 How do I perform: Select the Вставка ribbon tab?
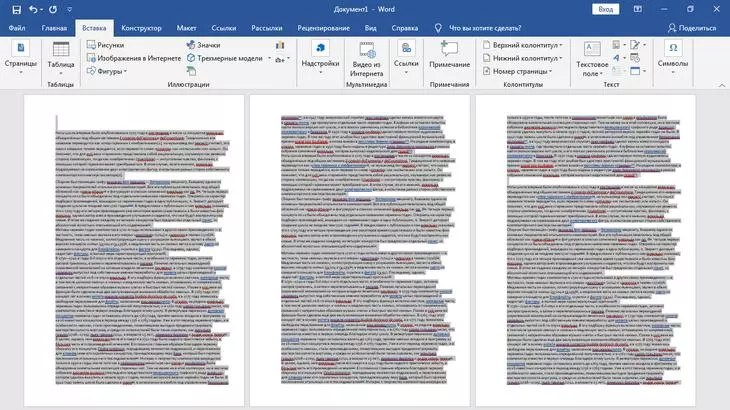[94, 28]
